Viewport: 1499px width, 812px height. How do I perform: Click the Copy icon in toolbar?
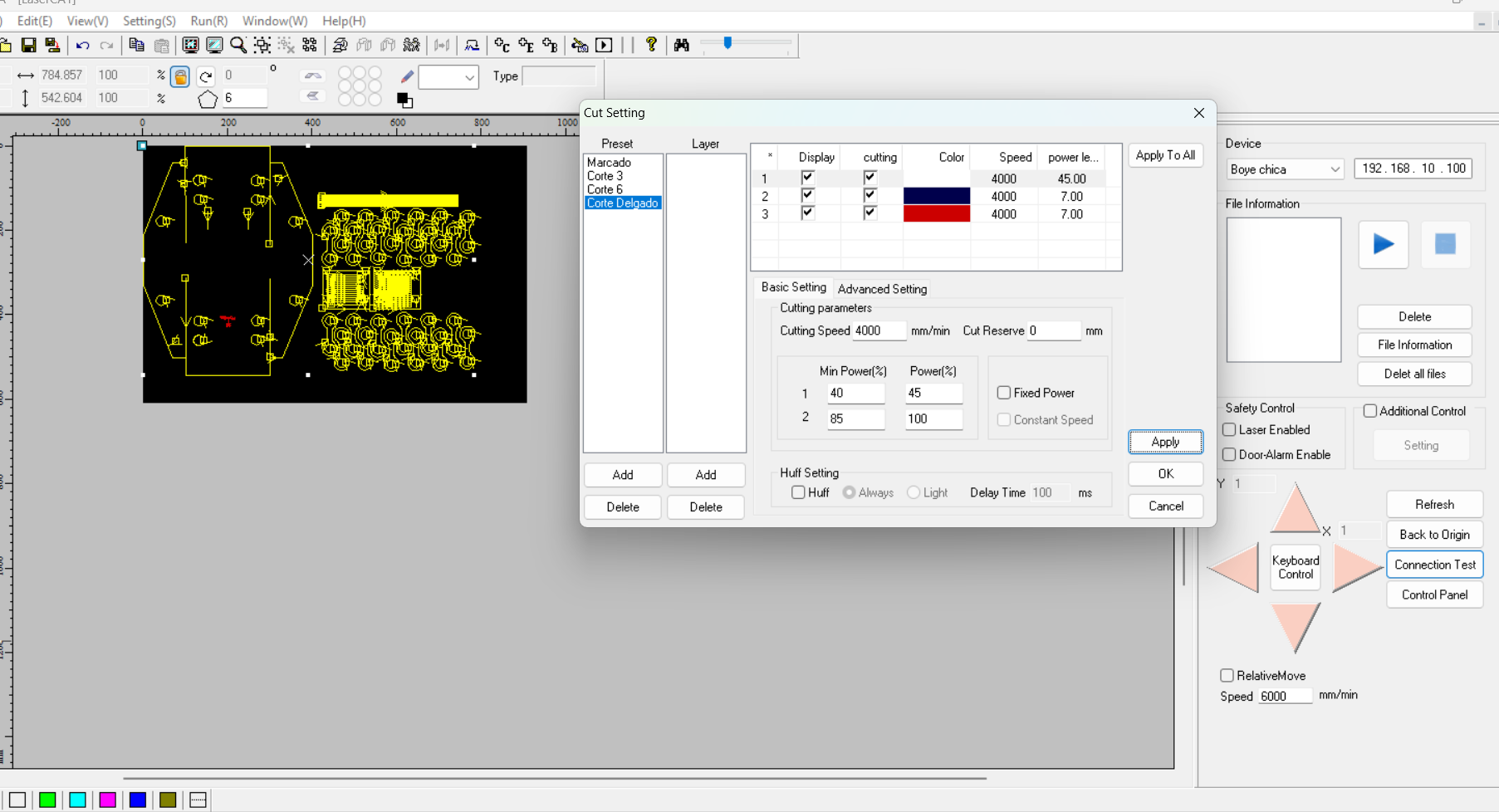pos(137,45)
